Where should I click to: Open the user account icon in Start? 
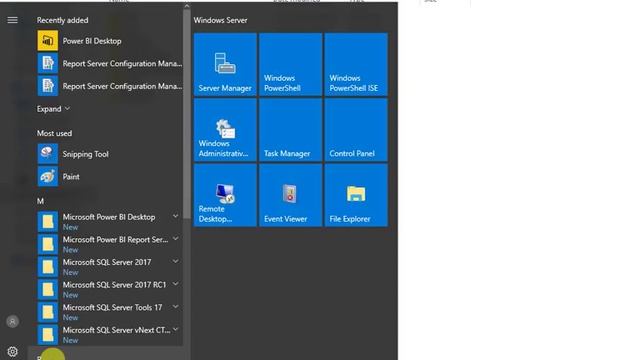coord(13,322)
